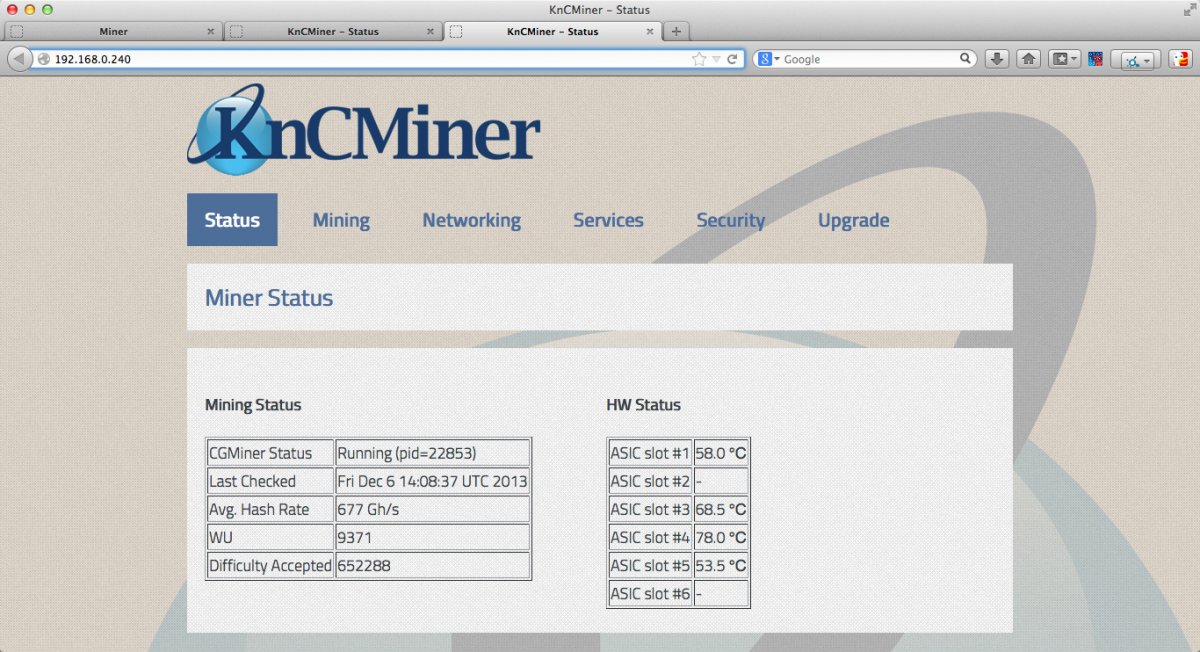Click the browser back arrow button
The image size is (1200, 652).
pos(20,59)
